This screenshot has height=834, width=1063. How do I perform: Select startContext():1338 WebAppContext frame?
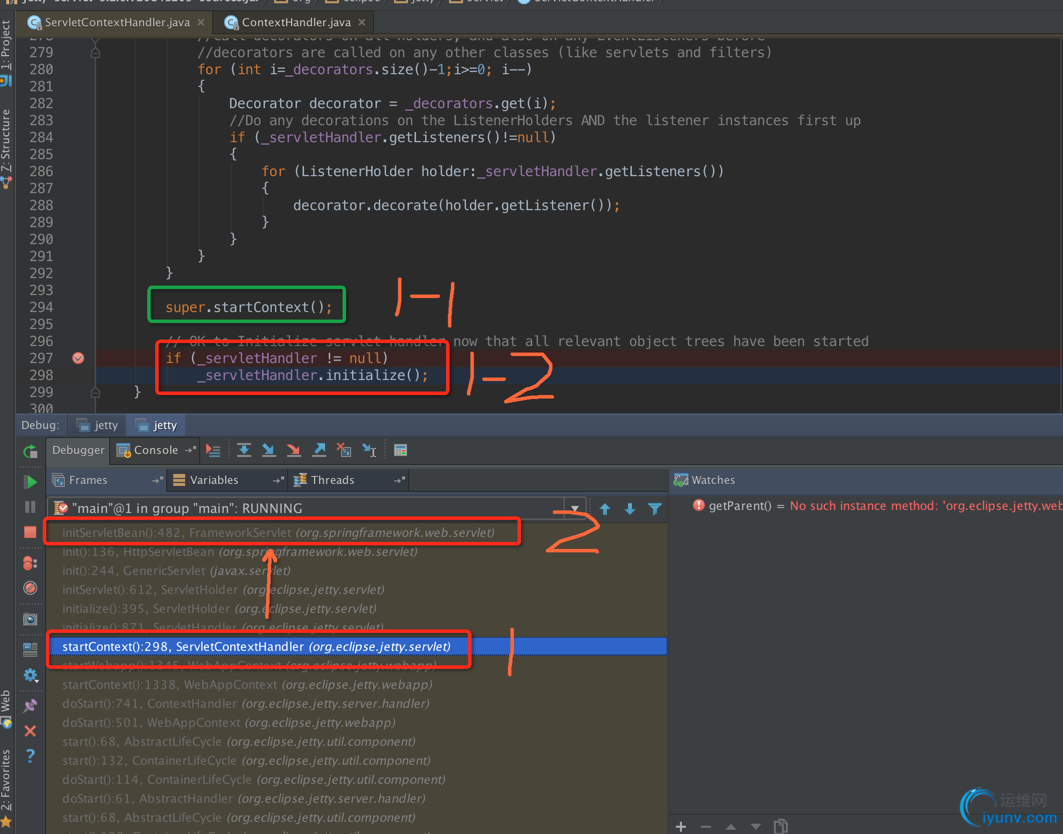coord(357,684)
